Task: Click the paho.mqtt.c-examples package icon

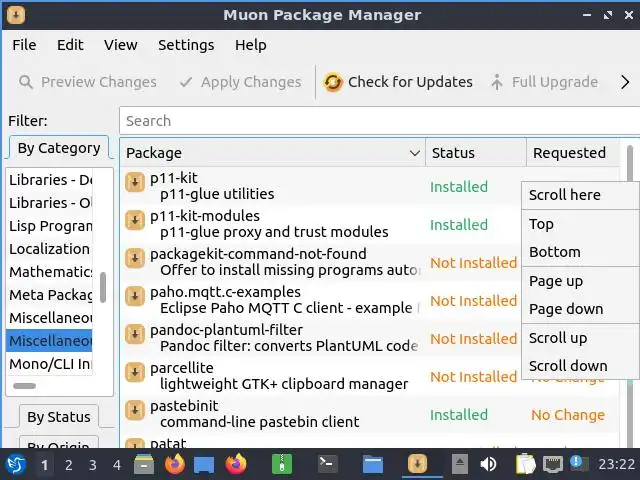Action: tap(135, 296)
